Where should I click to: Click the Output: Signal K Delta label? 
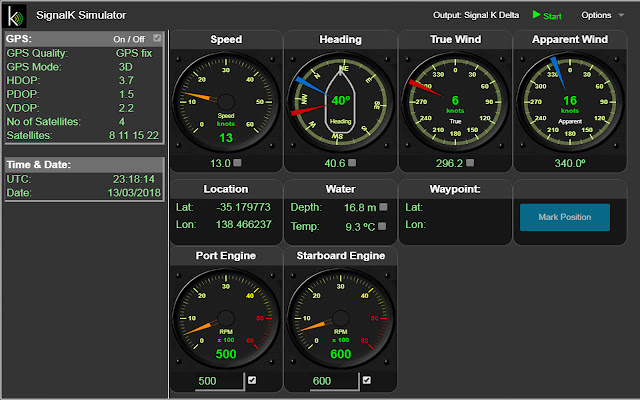click(478, 15)
